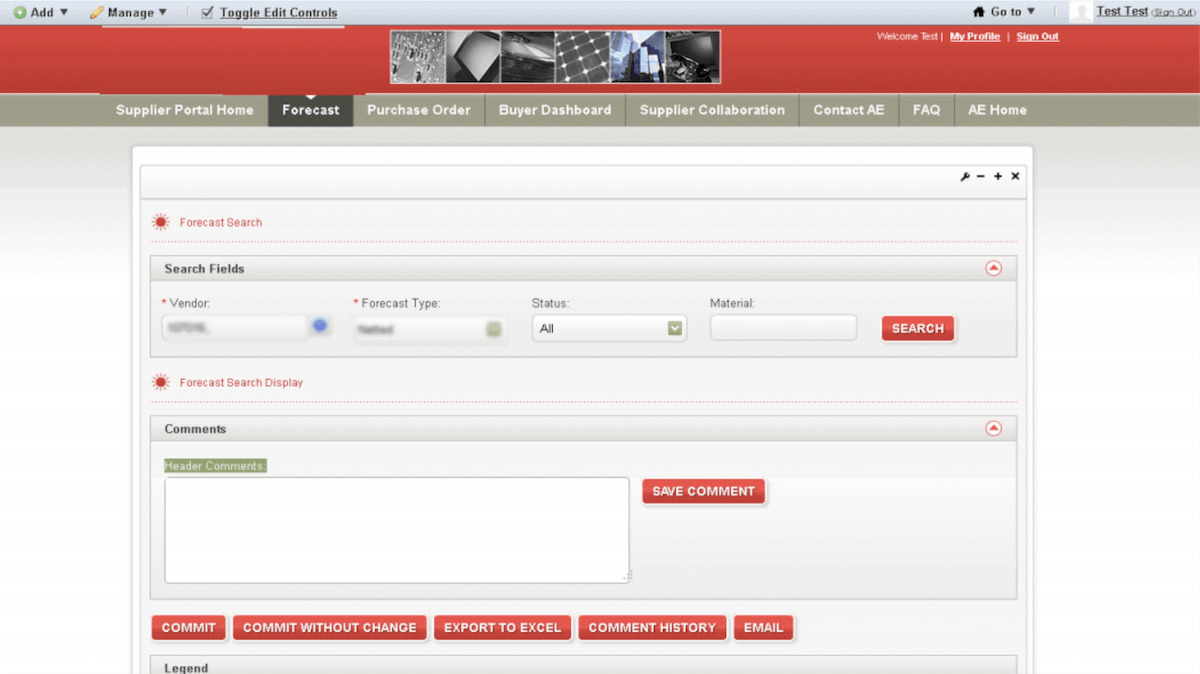Click inside the Header Comments text area
The image size is (1200, 674).
coord(396,530)
